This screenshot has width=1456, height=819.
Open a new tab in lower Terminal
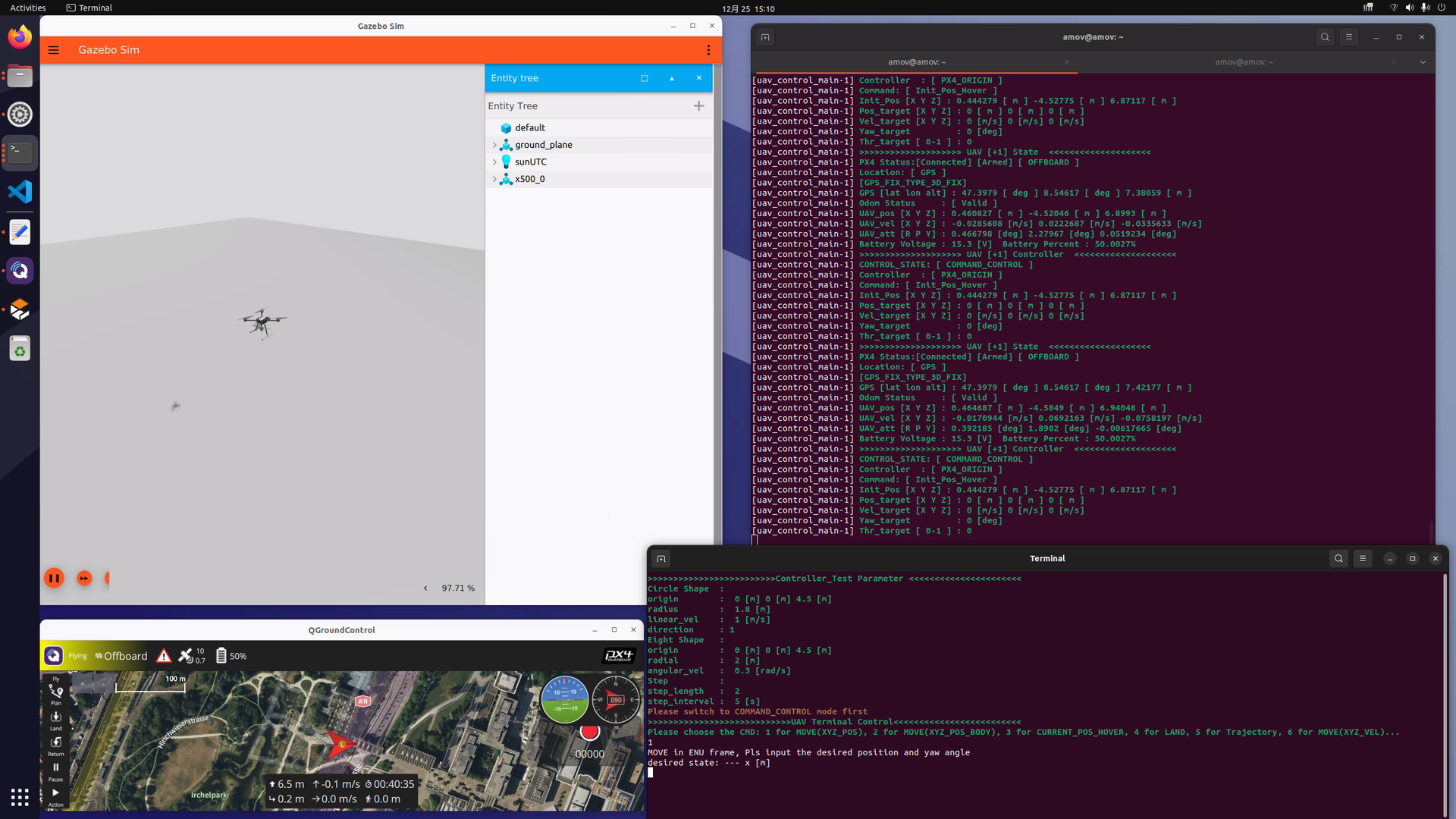pyautogui.click(x=661, y=559)
